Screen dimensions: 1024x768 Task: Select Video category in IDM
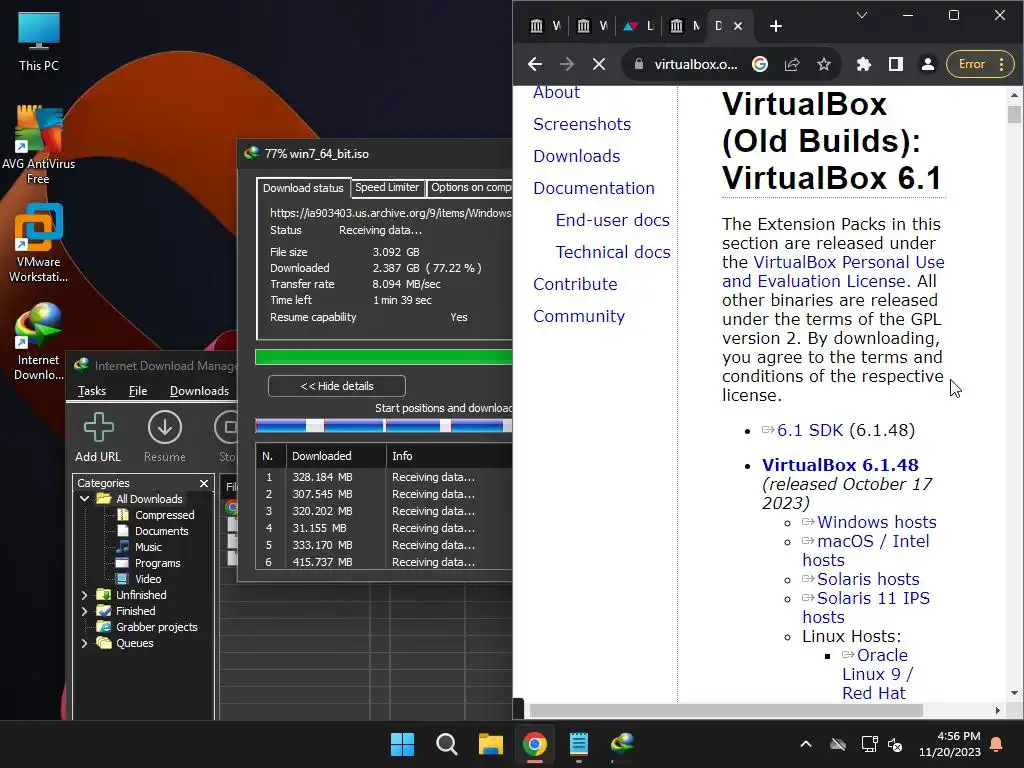click(x=148, y=579)
